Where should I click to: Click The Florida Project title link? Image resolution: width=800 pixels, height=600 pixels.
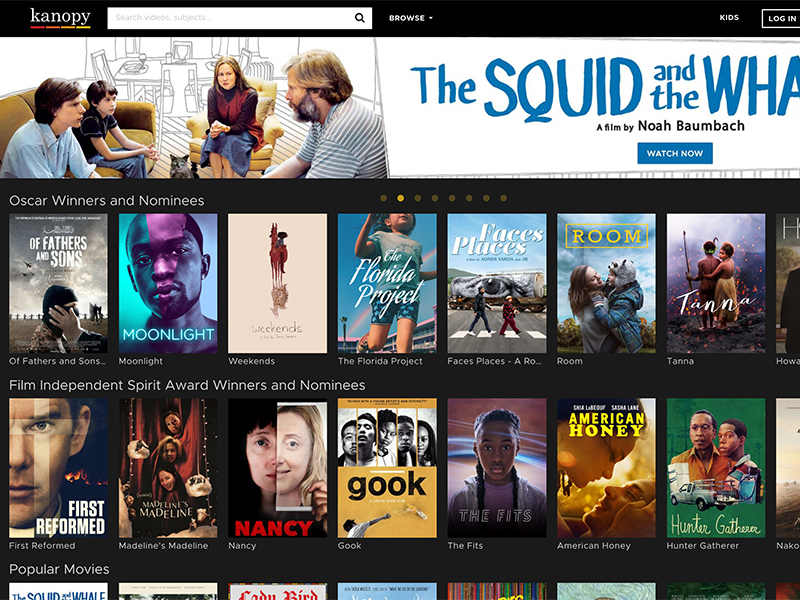pyautogui.click(x=380, y=361)
